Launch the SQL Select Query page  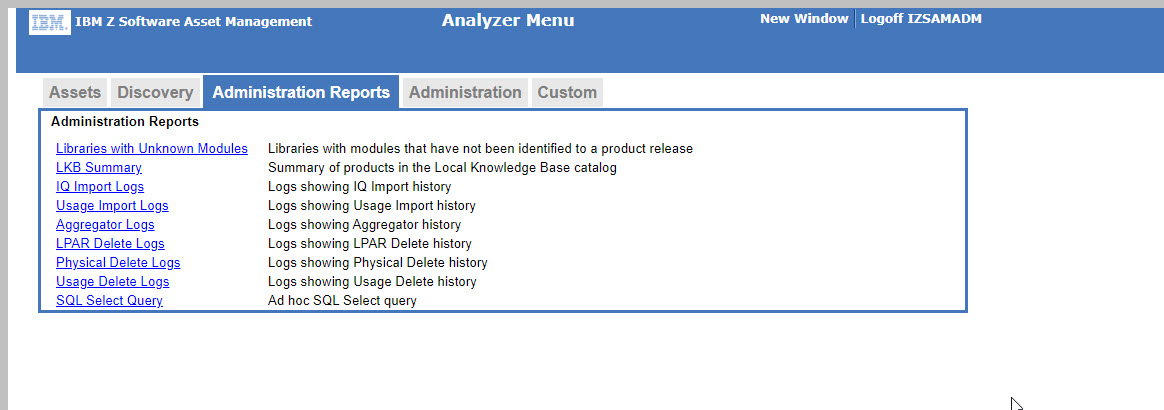(109, 301)
